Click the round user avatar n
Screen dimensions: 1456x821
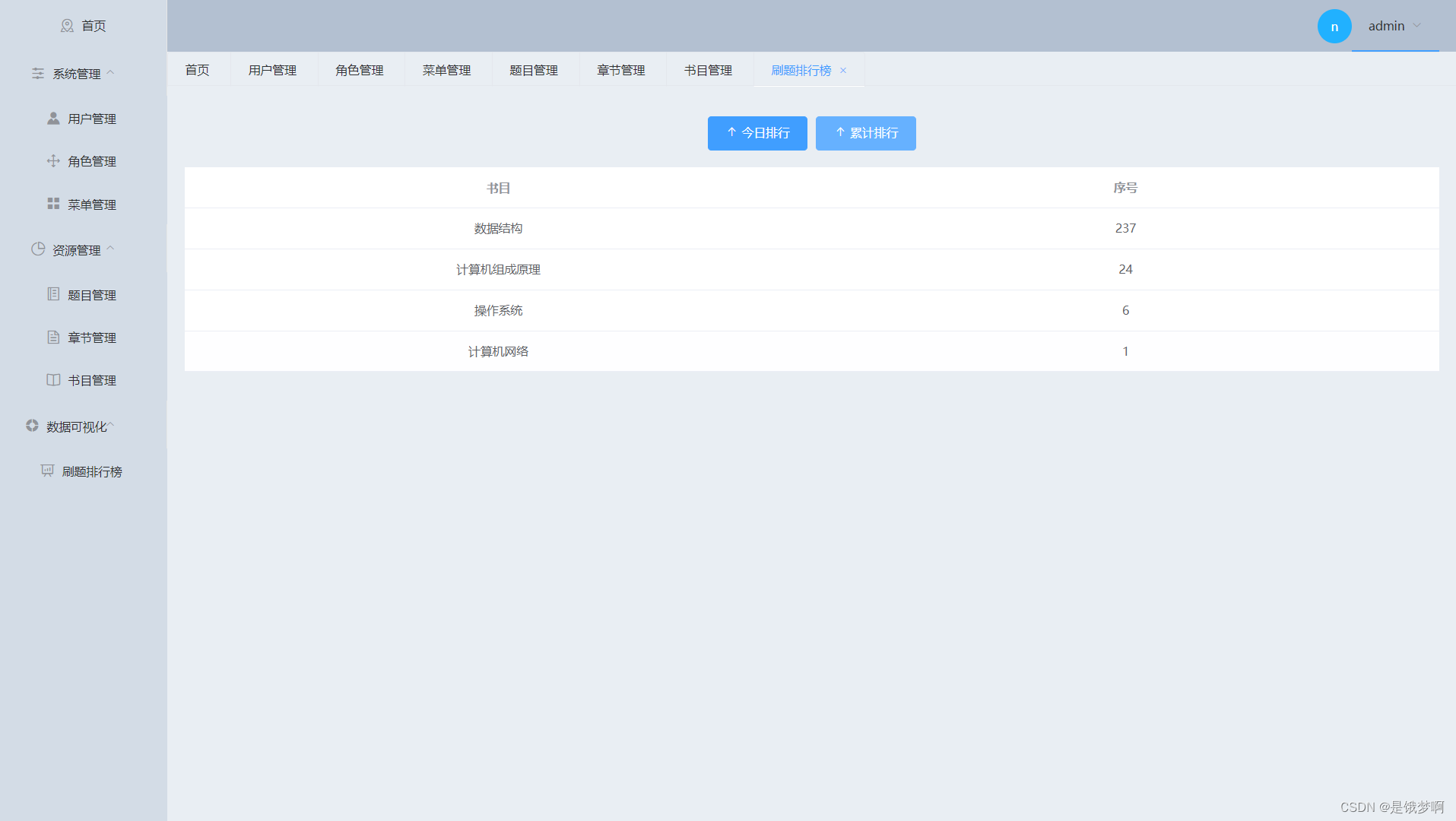pyautogui.click(x=1334, y=27)
